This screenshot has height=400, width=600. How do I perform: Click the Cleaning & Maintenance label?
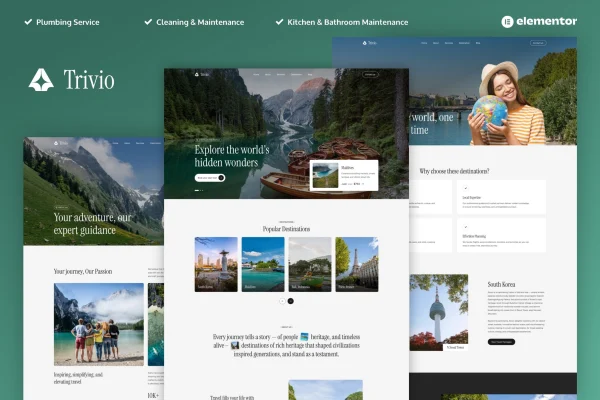(200, 22)
